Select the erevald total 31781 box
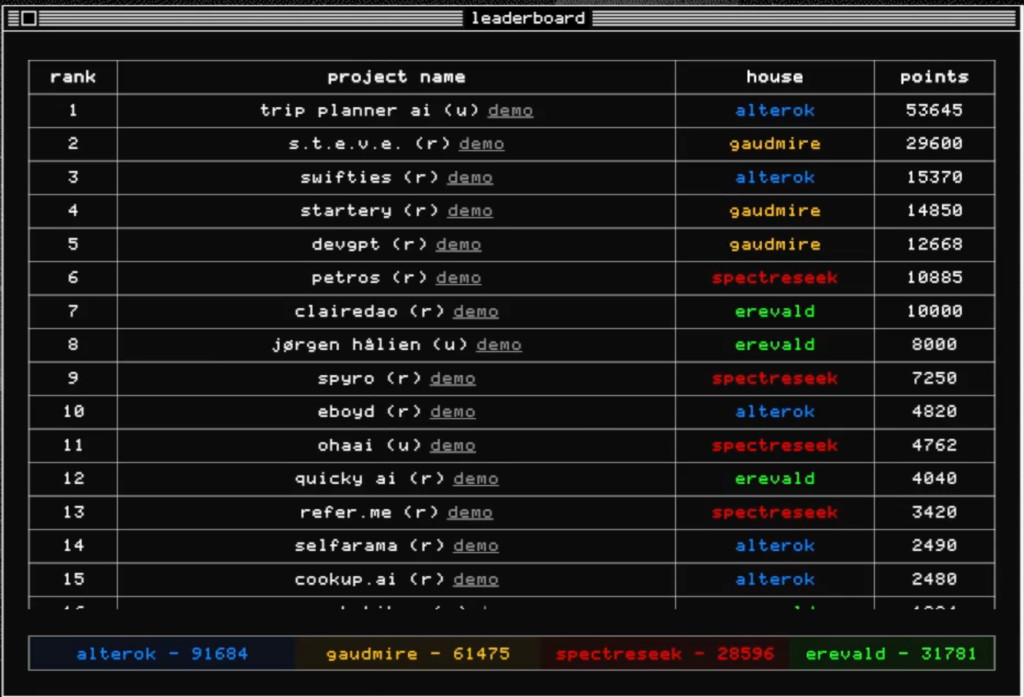This screenshot has height=697, width=1024. tap(891, 653)
